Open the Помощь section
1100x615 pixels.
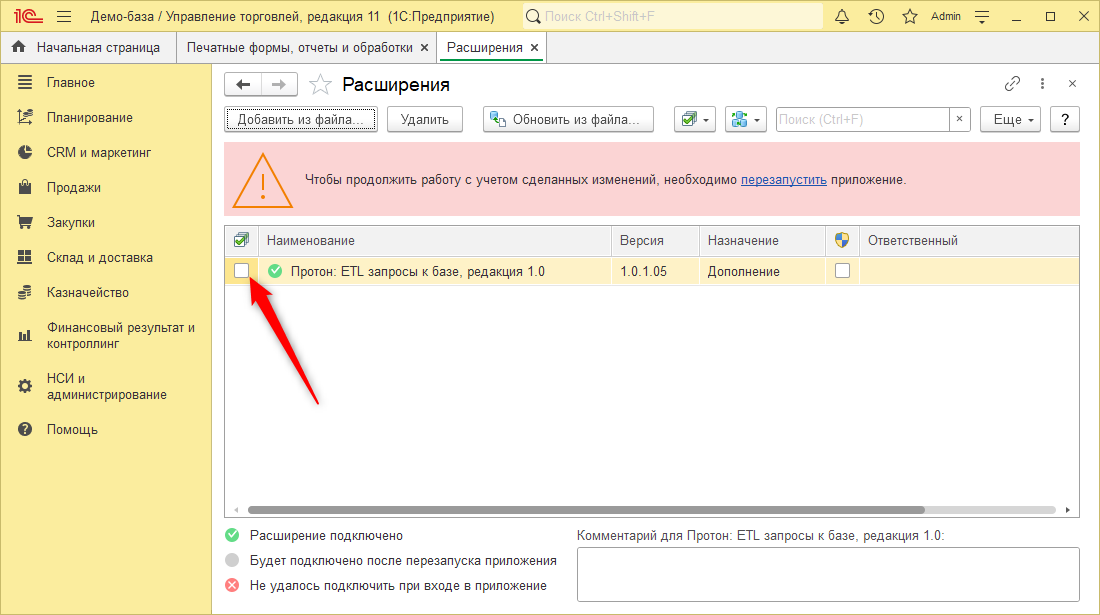point(72,430)
